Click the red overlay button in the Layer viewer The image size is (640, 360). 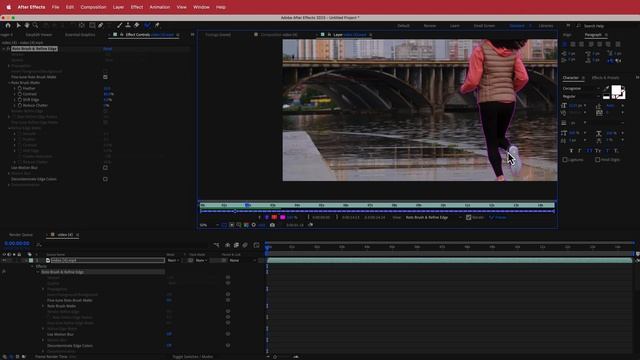tap(274, 218)
